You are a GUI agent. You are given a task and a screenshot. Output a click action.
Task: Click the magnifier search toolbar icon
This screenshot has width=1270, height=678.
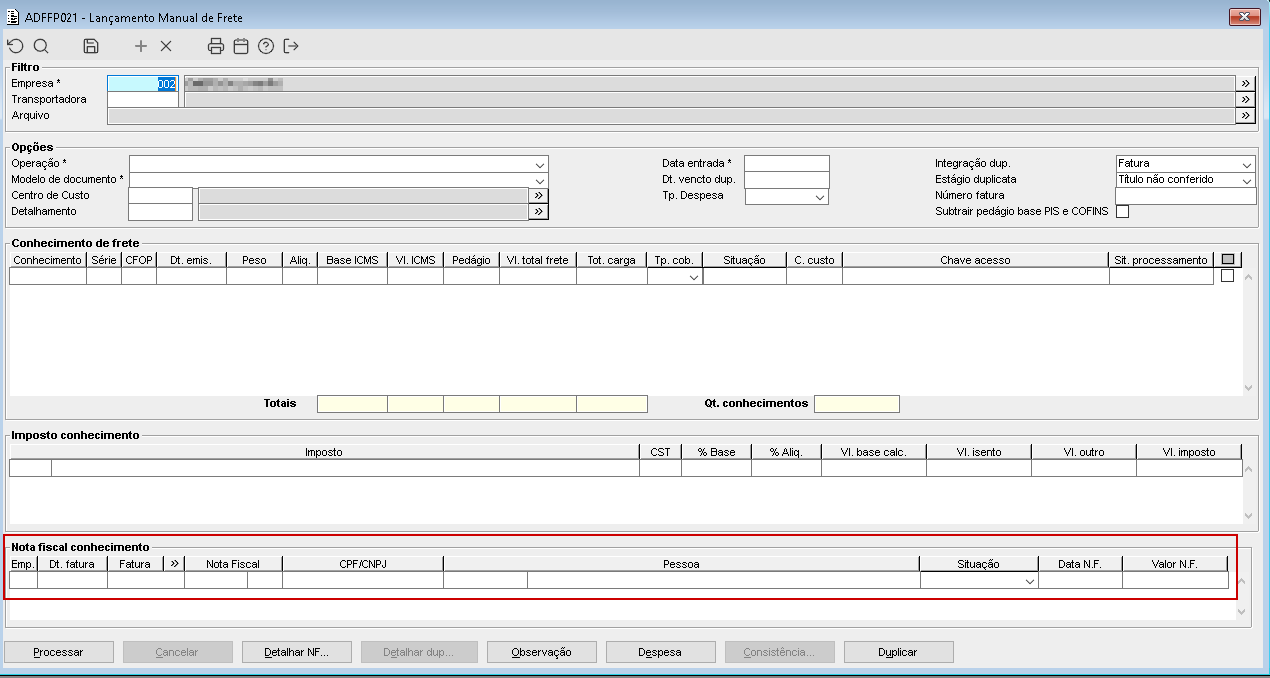click(41, 46)
